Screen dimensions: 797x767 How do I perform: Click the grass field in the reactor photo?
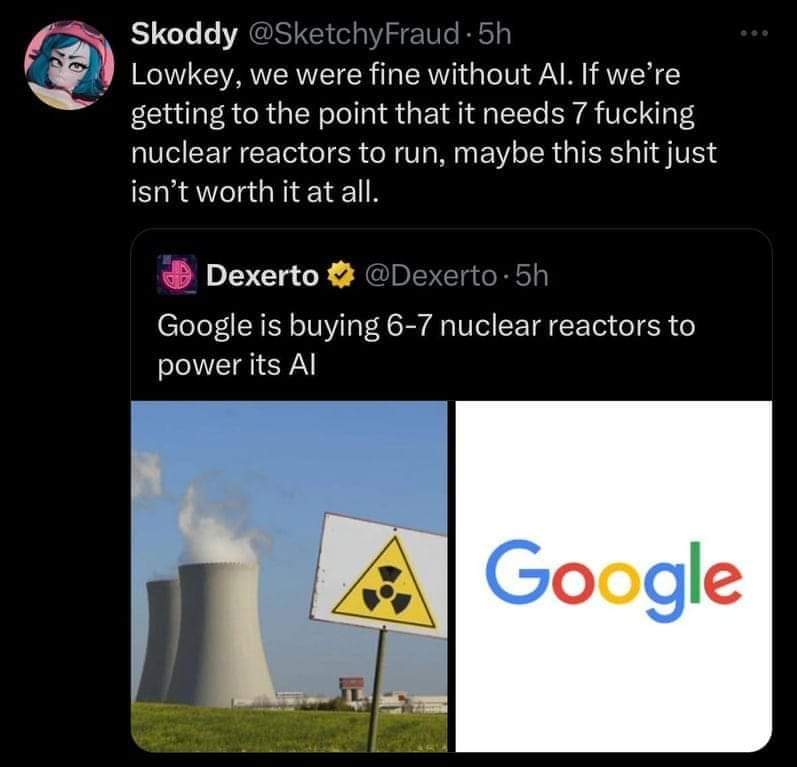coord(289,727)
